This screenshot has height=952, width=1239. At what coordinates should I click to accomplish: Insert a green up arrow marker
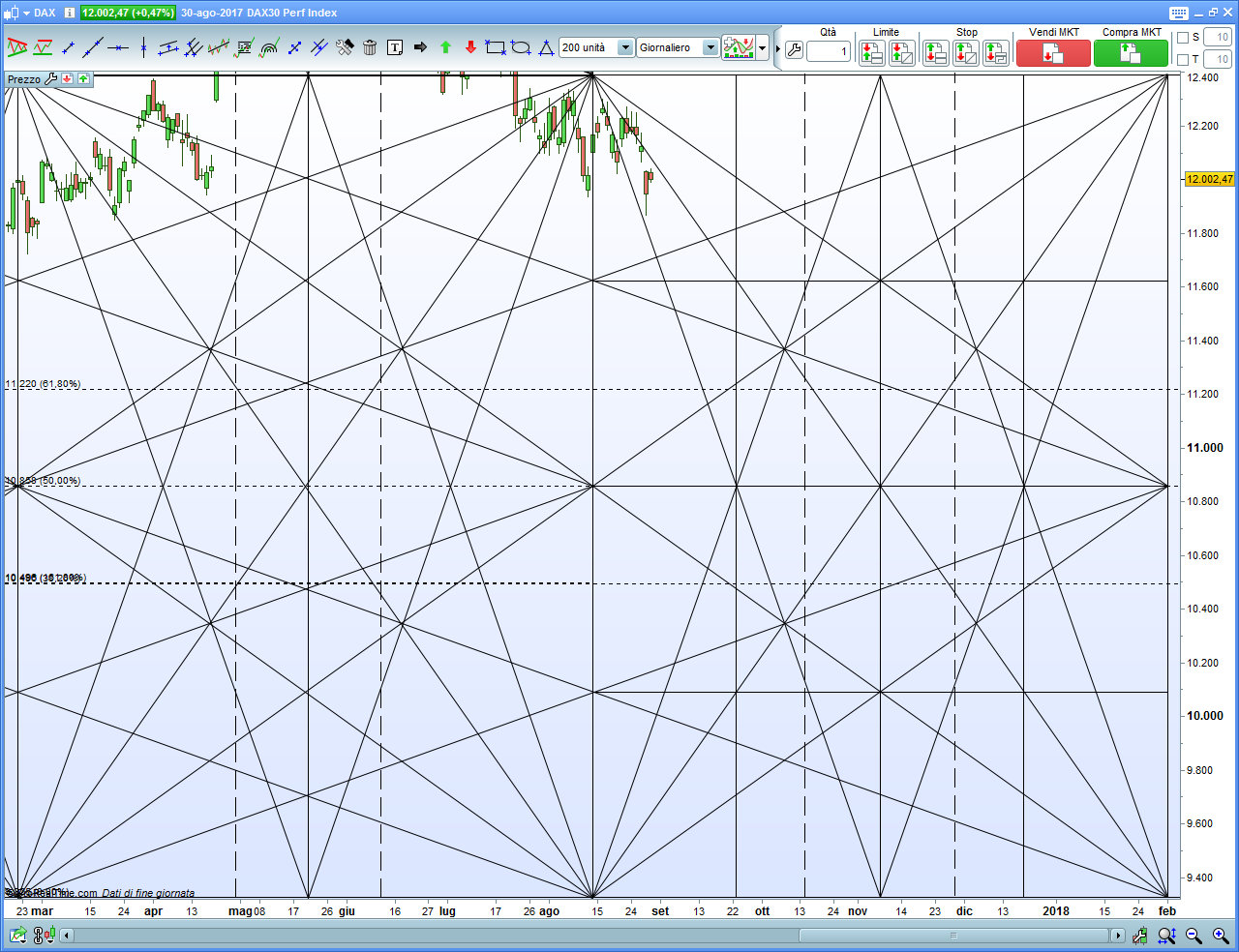click(445, 47)
